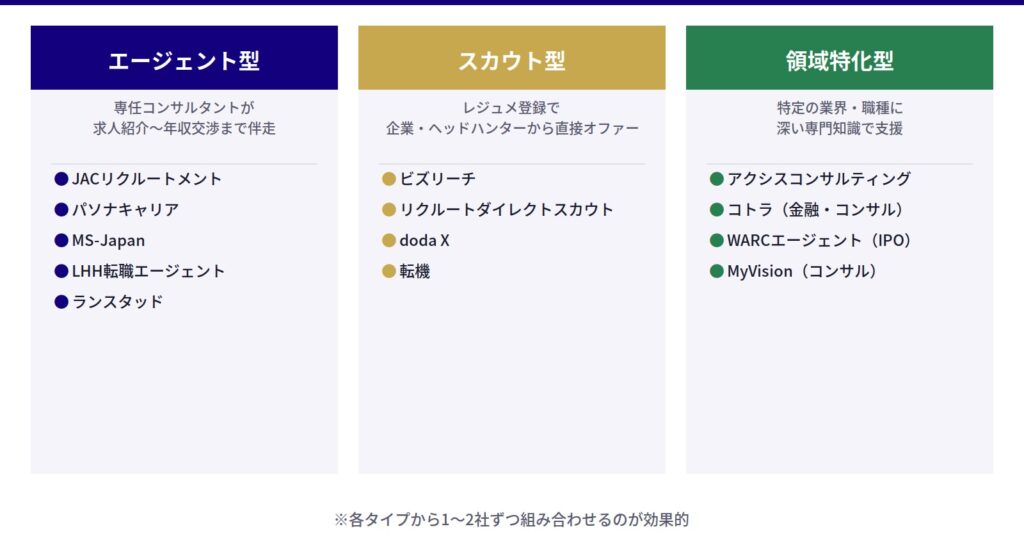This screenshot has width=1024, height=538.
Task: Open リクルートダイレクトスカウト list item
Action: pyautogui.click(x=506, y=210)
